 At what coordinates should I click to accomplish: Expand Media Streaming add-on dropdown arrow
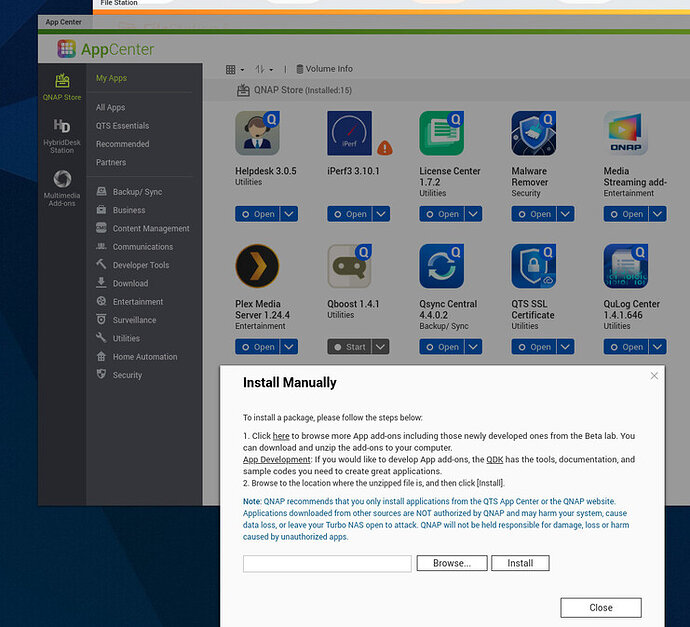pyautogui.click(x=657, y=214)
